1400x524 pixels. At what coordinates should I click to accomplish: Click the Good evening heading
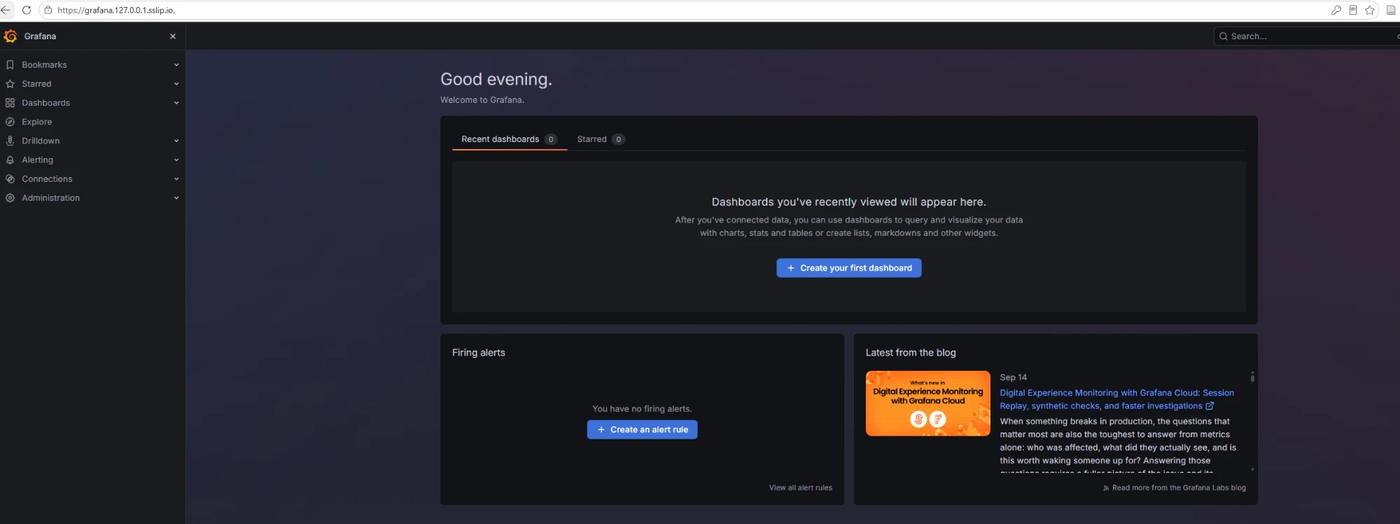point(496,79)
